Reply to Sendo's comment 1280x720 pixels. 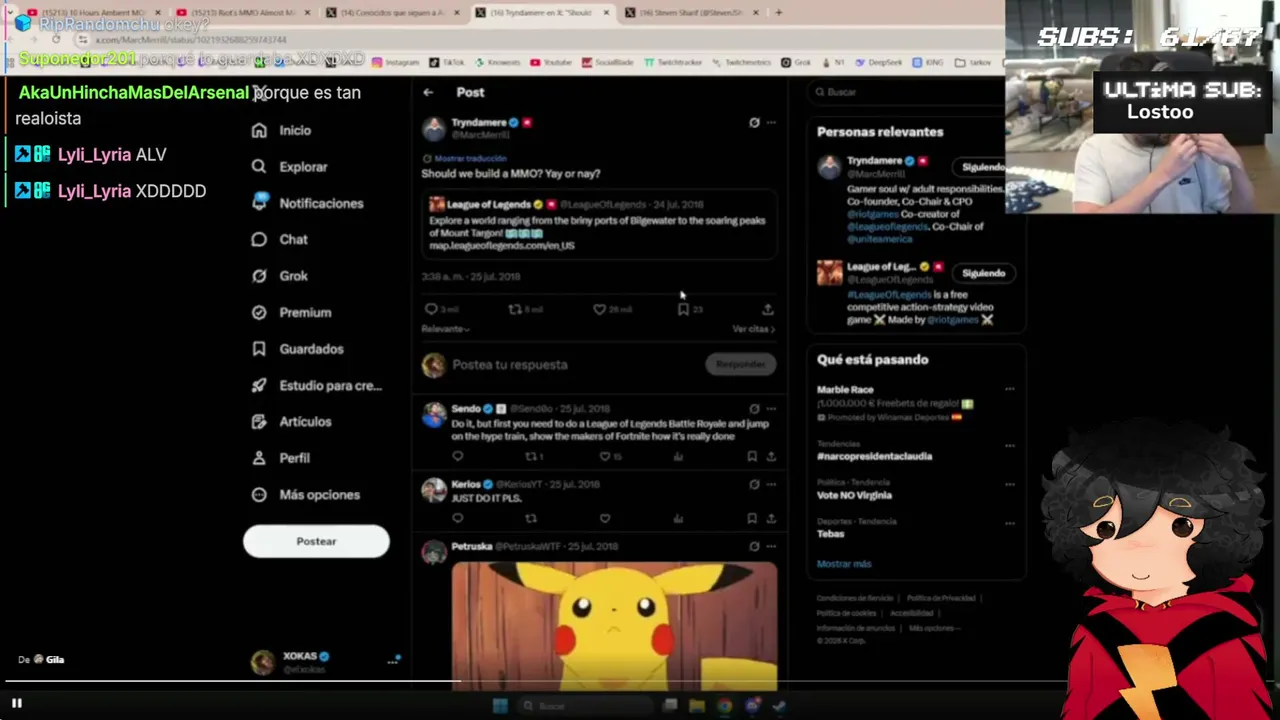pyautogui.click(x=458, y=457)
